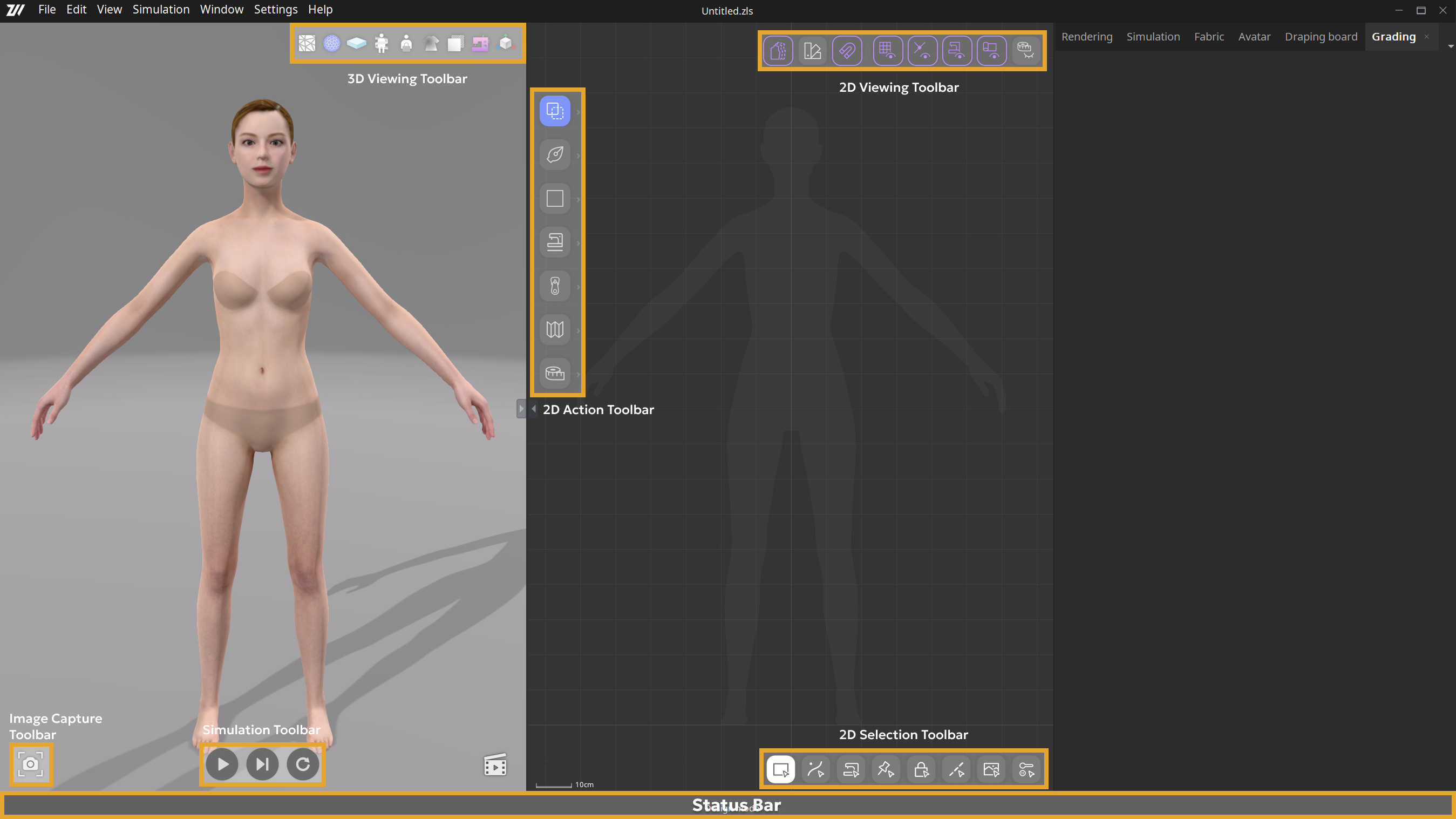
Task: Click the pin selection filter icon
Action: point(886,769)
